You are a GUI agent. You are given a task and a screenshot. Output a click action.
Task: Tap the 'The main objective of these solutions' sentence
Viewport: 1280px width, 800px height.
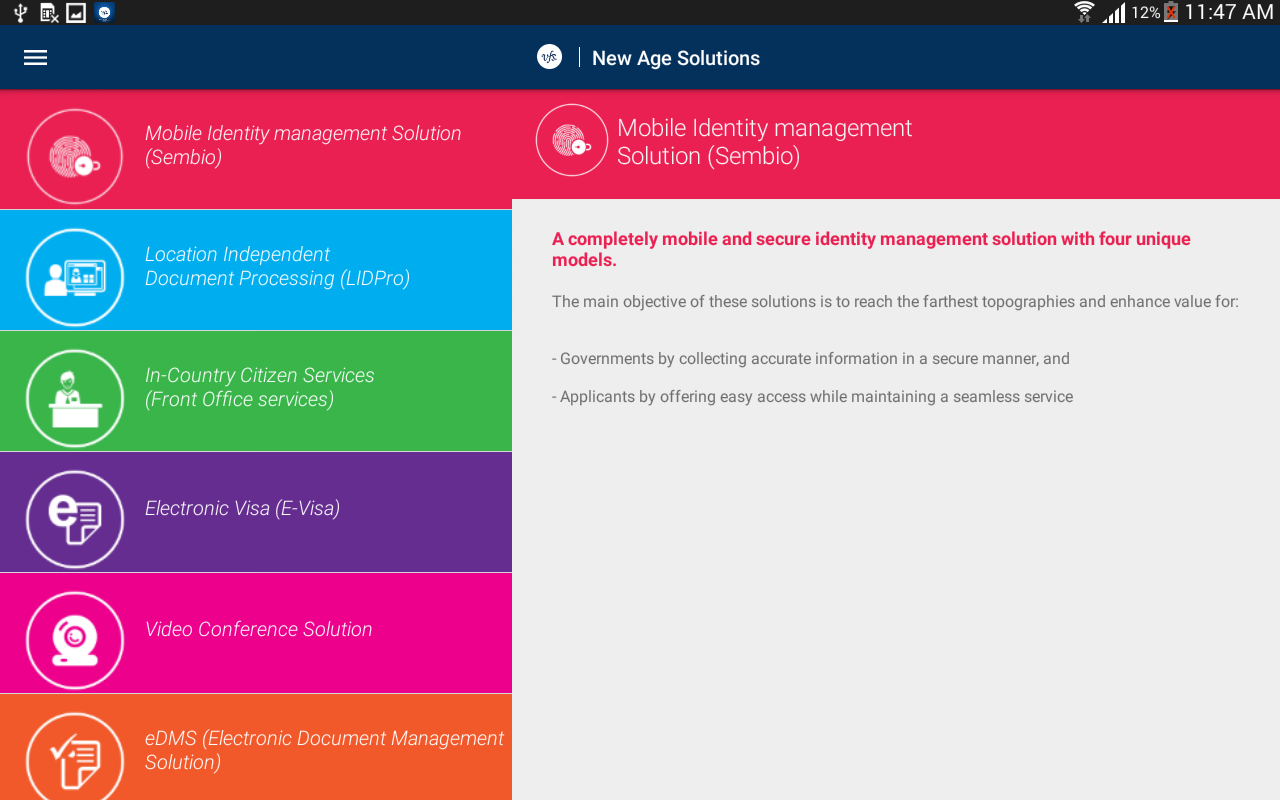click(895, 301)
